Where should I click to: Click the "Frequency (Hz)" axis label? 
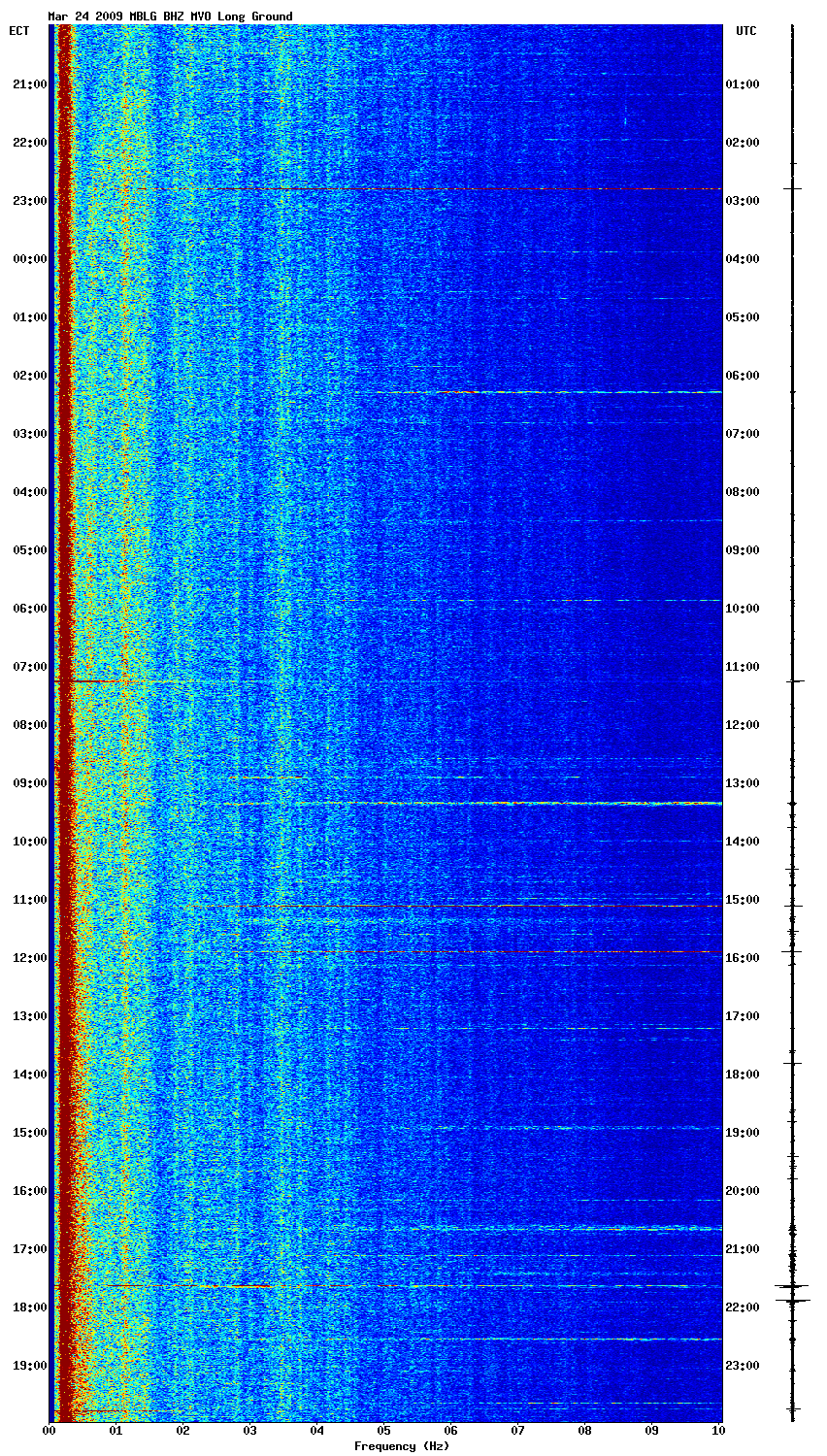pyautogui.click(x=401, y=1446)
